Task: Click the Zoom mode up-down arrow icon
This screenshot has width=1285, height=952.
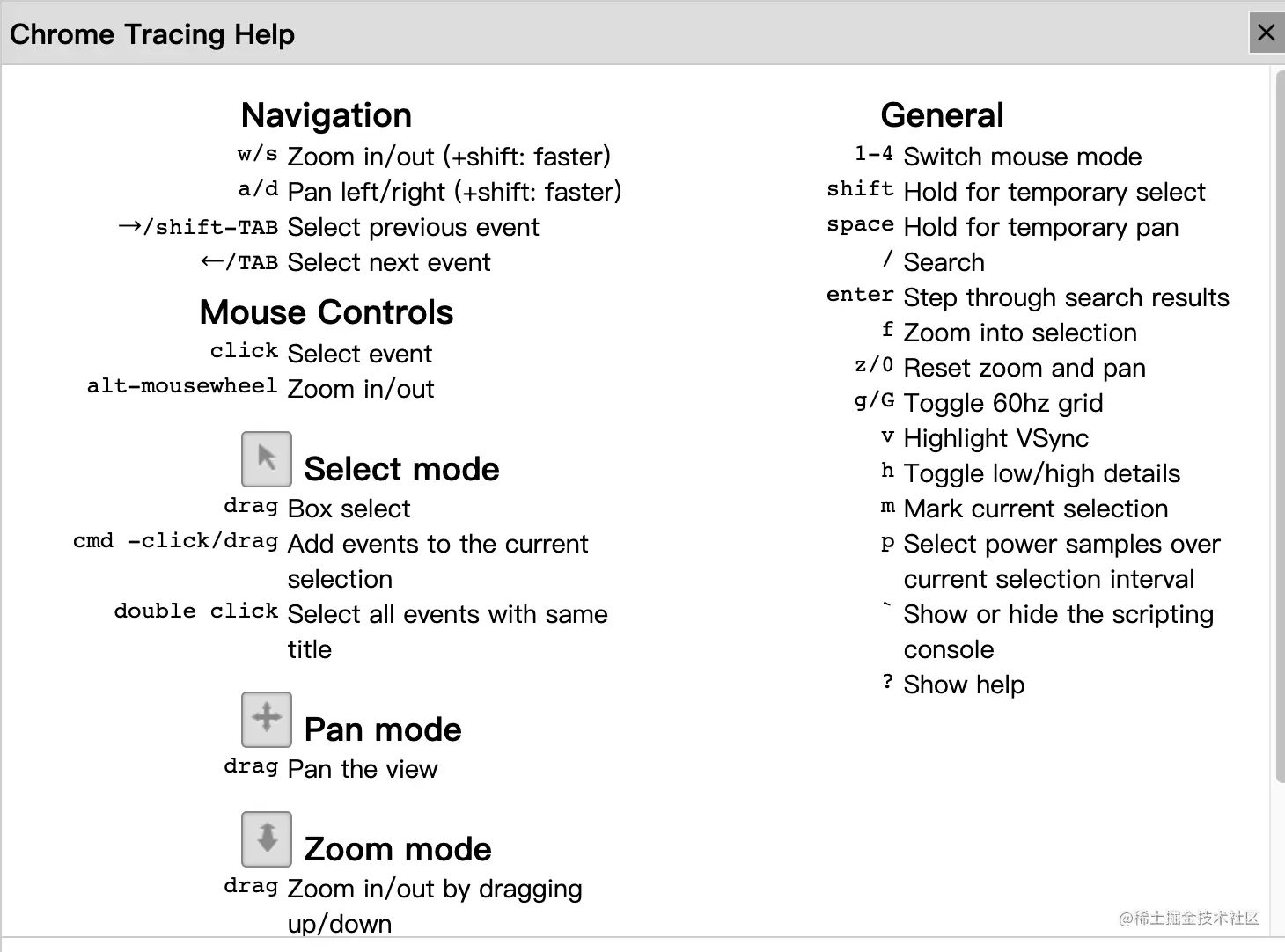Action: (267, 838)
